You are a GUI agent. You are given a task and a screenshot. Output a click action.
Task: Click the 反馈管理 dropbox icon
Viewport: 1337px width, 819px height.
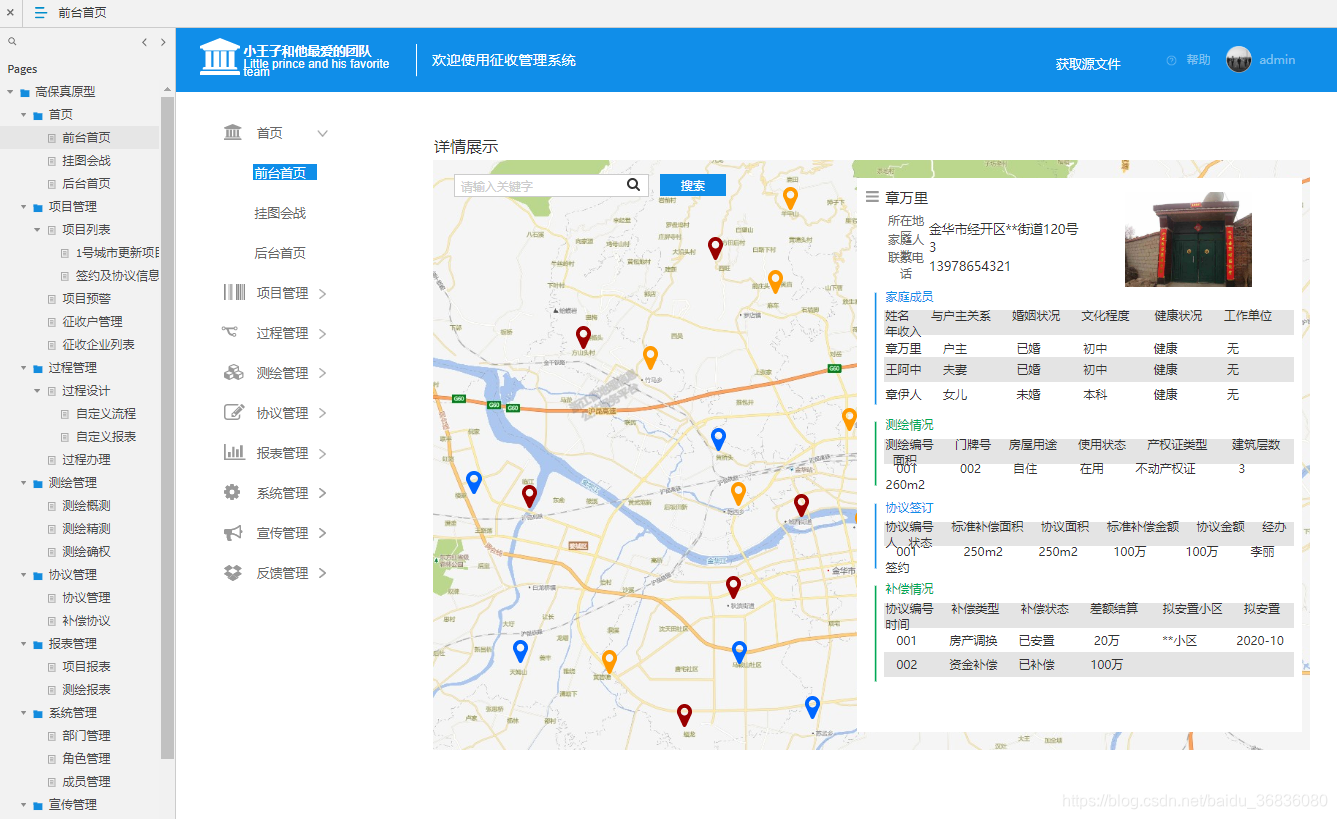point(233,573)
